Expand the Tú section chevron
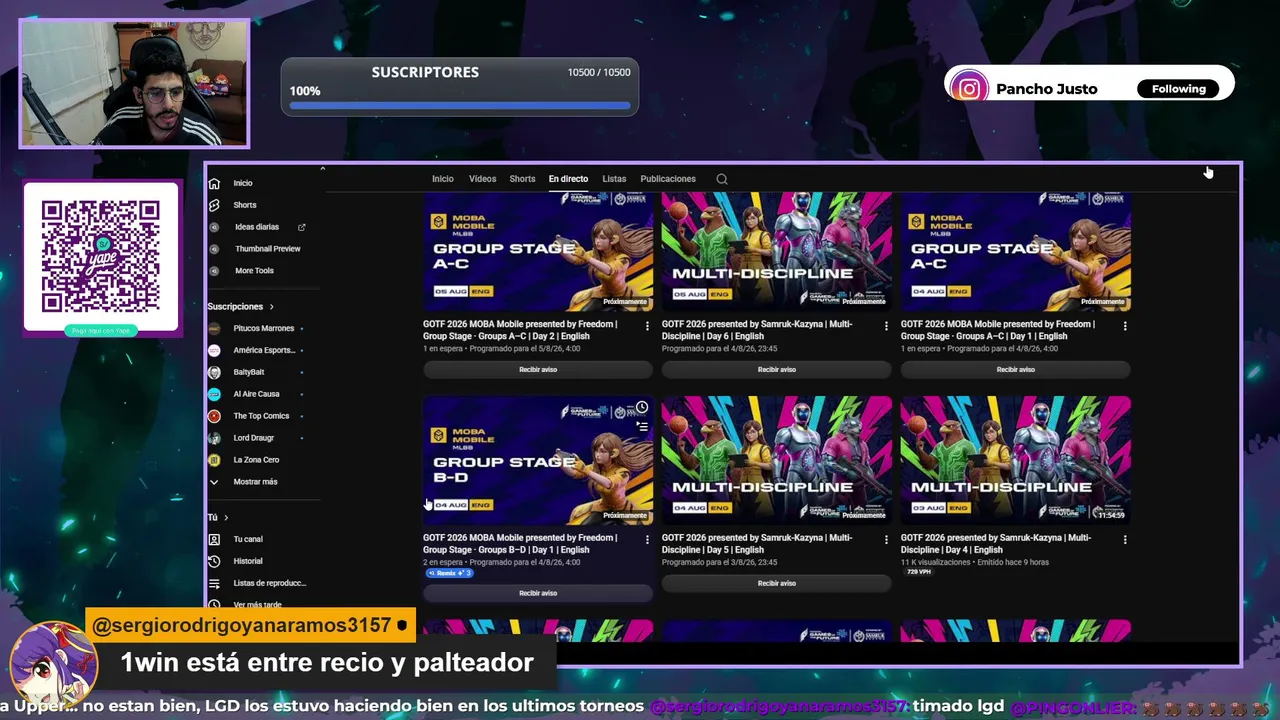The image size is (1280, 720). 226,518
